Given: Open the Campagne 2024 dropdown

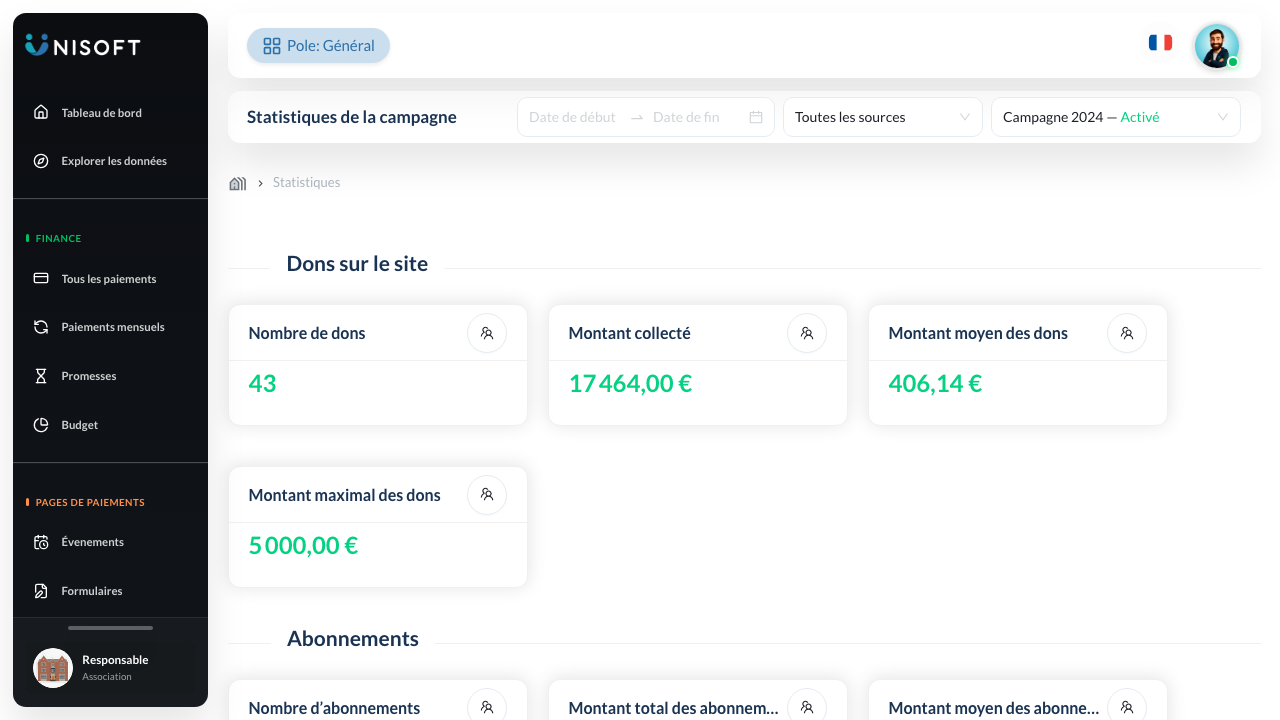Looking at the screenshot, I should point(1116,117).
